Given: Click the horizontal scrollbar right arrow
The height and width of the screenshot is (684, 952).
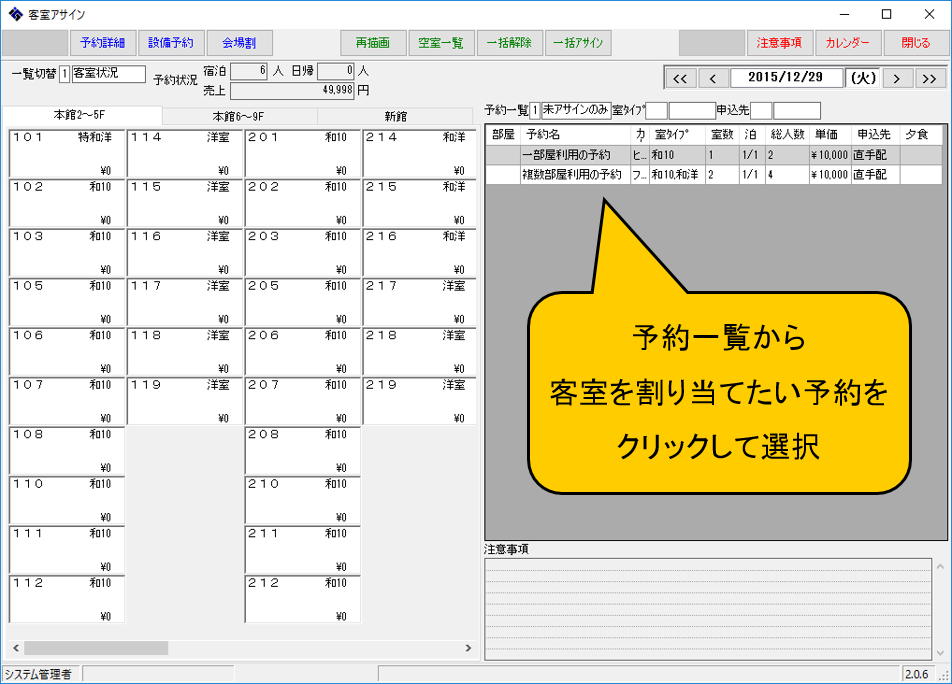Looking at the screenshot, I should pos(467,648).
